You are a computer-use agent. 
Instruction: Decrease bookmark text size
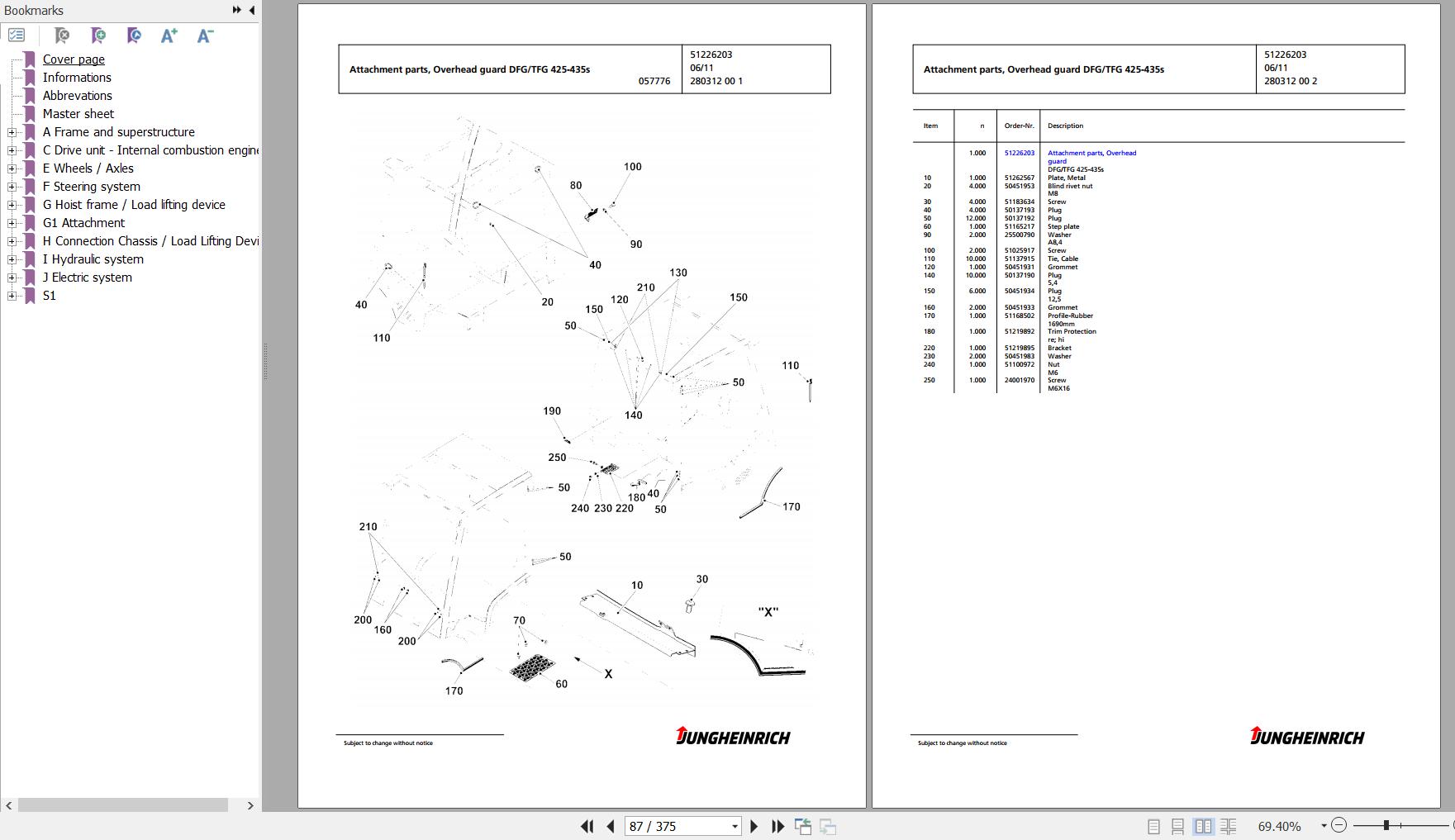tap(206, 35)
